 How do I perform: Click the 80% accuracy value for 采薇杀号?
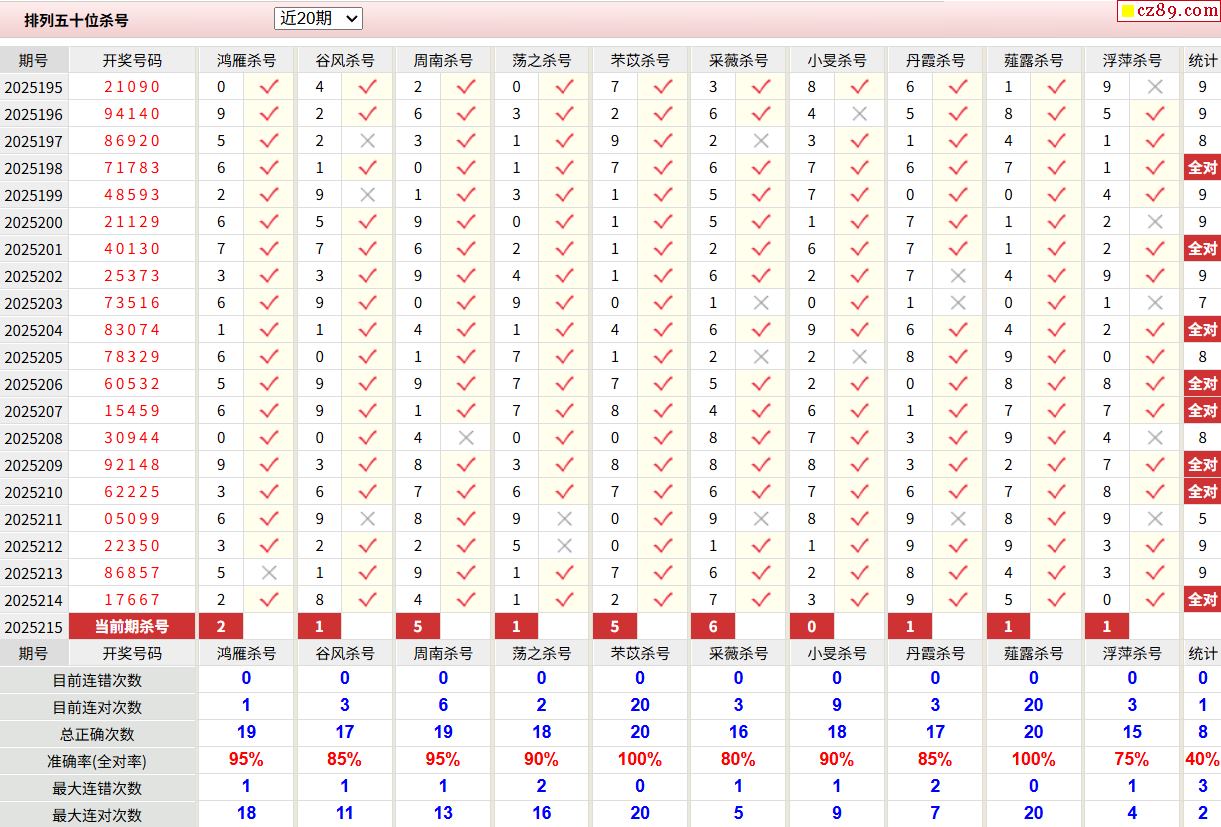pyautogui.click(x=738, y=760)
